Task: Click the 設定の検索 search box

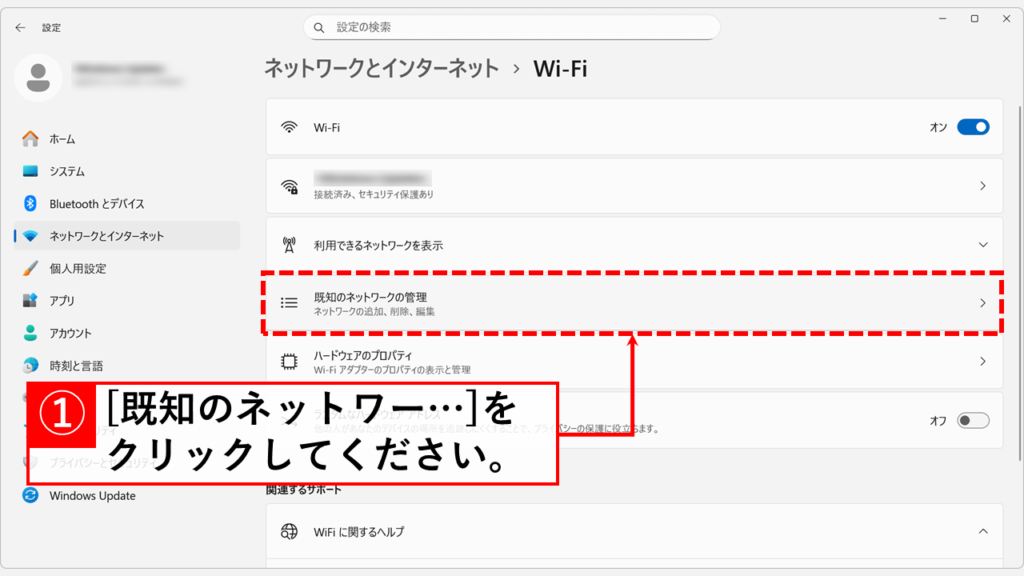Action: [x=511, y=28]
